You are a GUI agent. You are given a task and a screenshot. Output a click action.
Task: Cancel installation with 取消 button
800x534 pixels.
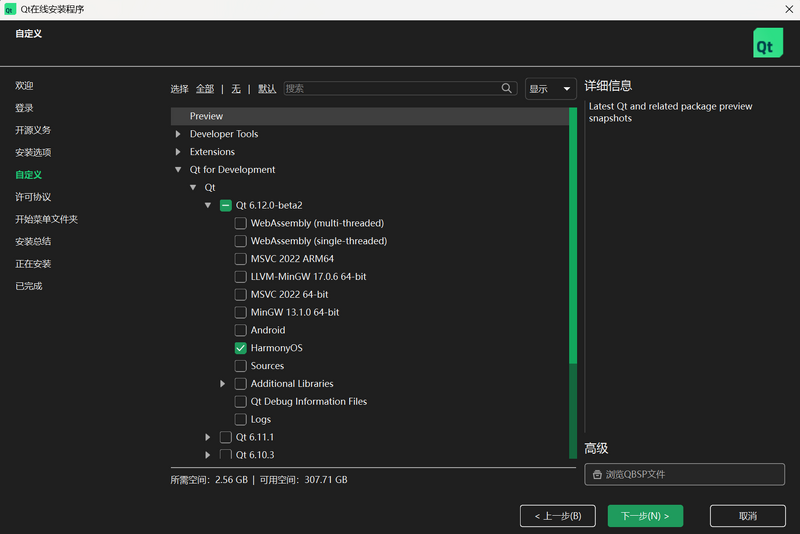tap(747, 516)
